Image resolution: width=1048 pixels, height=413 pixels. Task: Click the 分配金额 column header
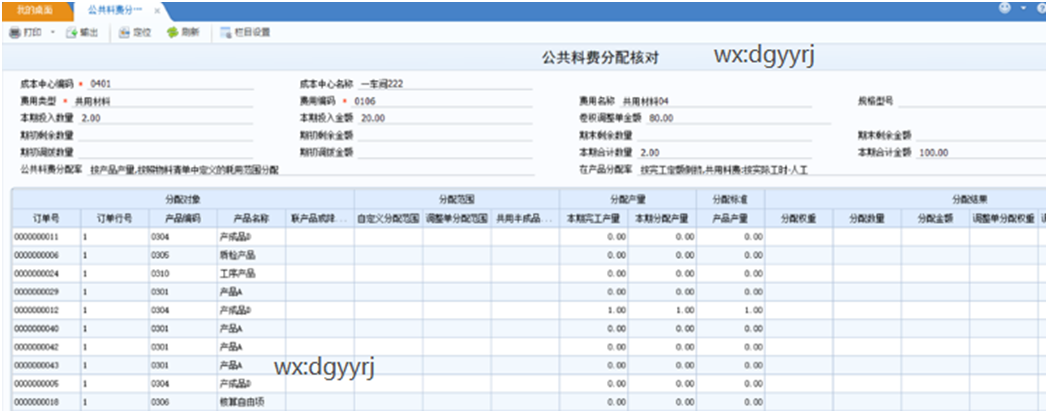(x=935, y=219)
